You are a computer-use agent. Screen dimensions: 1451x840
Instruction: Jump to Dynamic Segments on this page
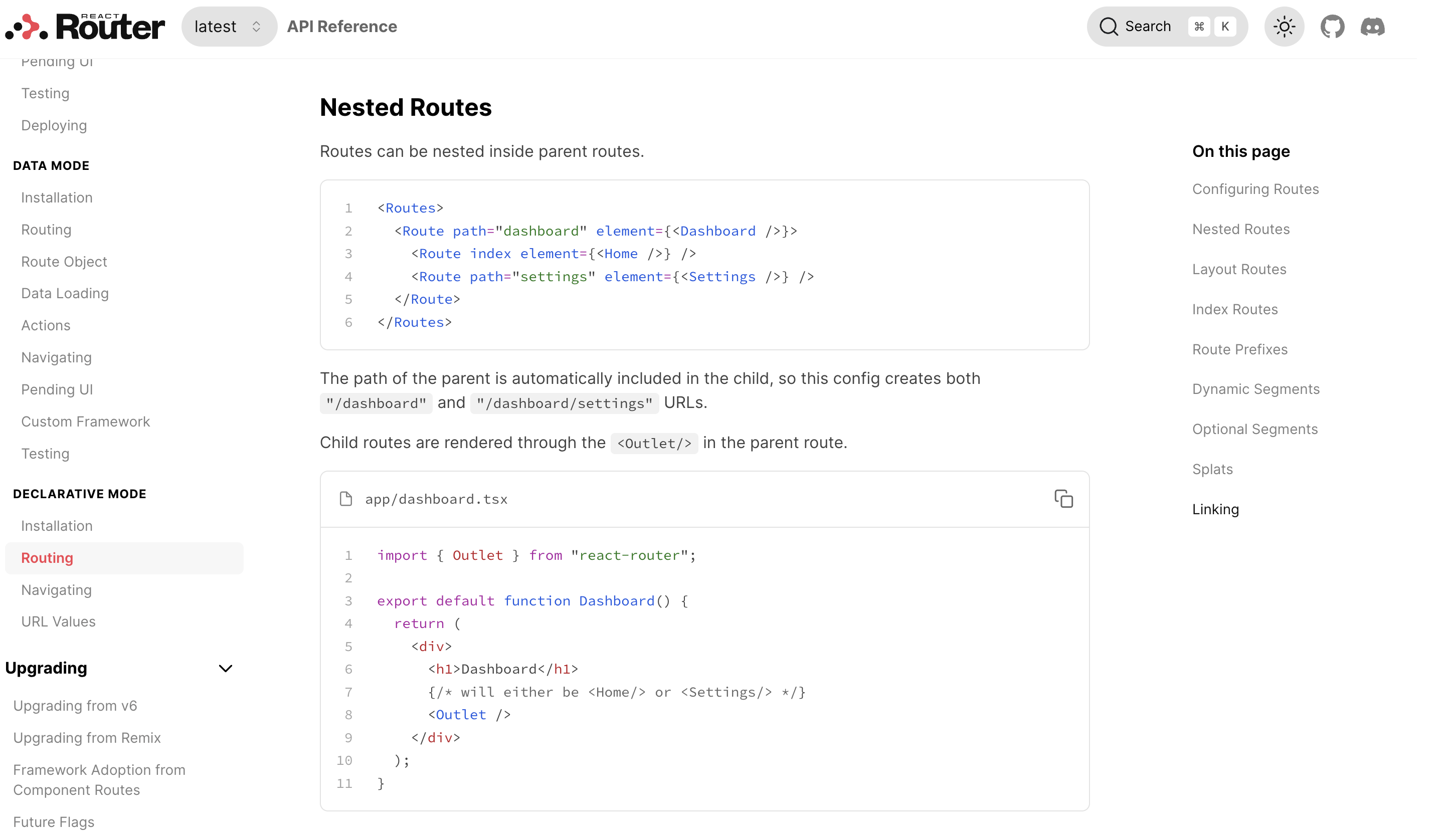pos(1255,388)
